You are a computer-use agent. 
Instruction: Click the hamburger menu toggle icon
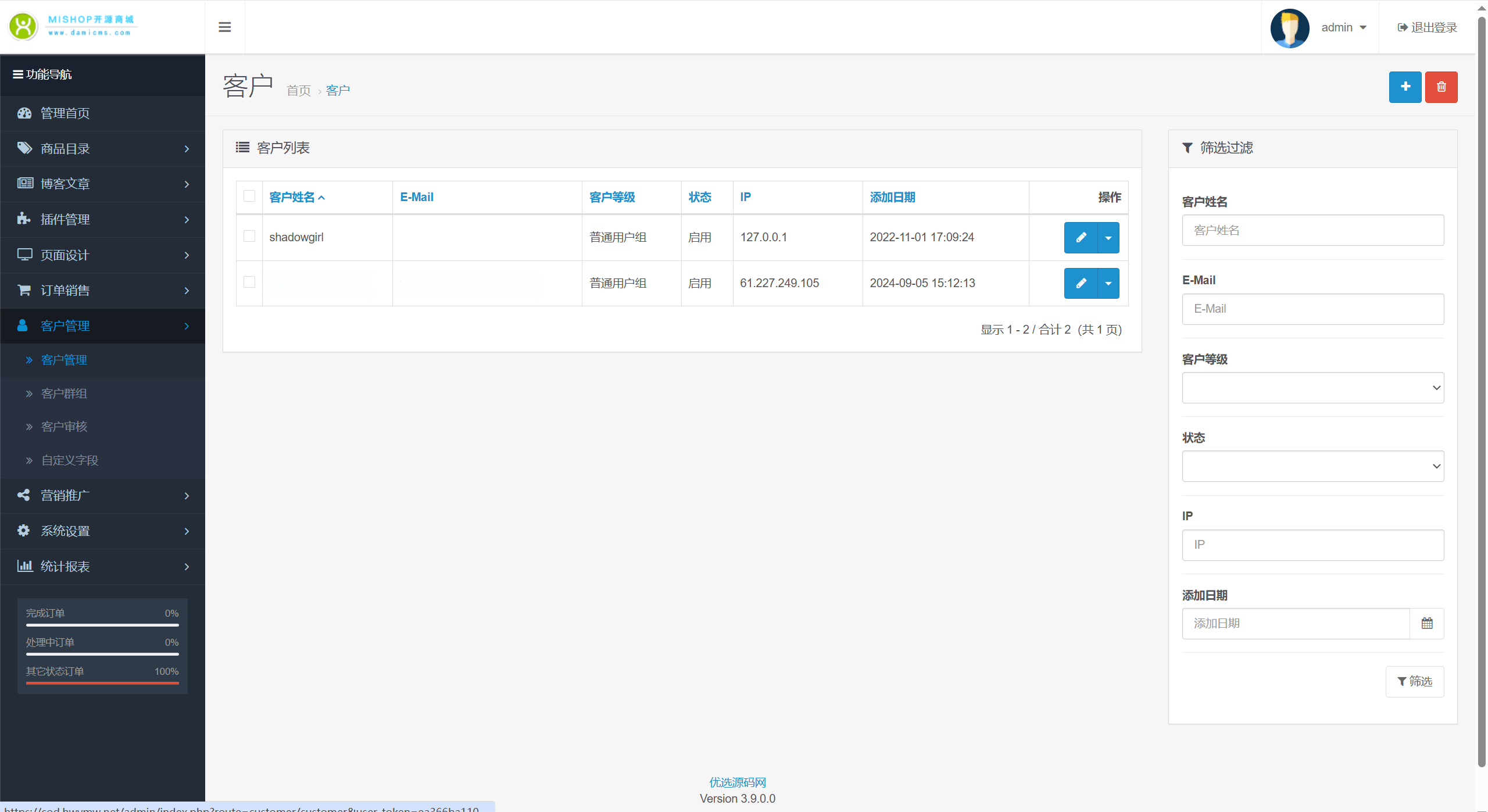pyautogui.click(x=224, y=27)
